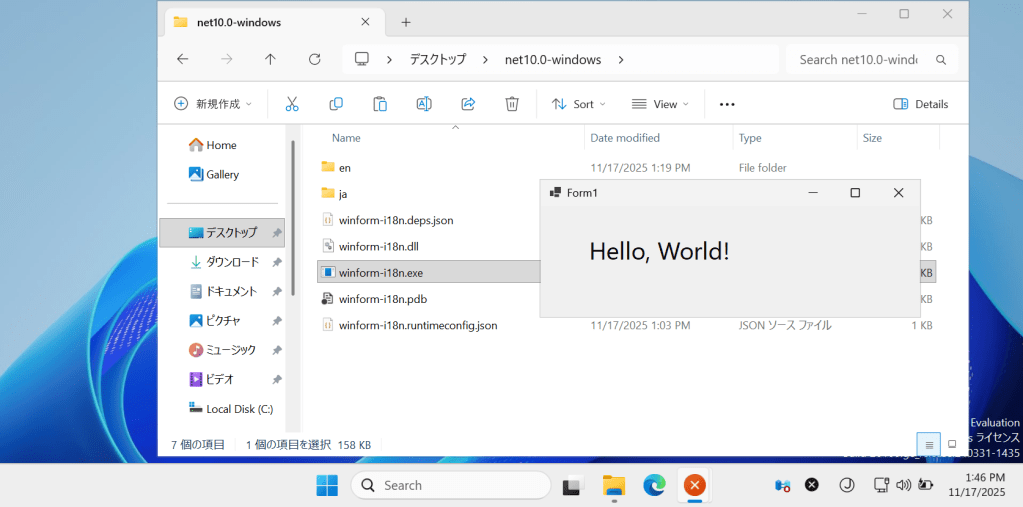Refresh the current folder view
This screenshot has width=1023, height=507.
pos(314,59)
